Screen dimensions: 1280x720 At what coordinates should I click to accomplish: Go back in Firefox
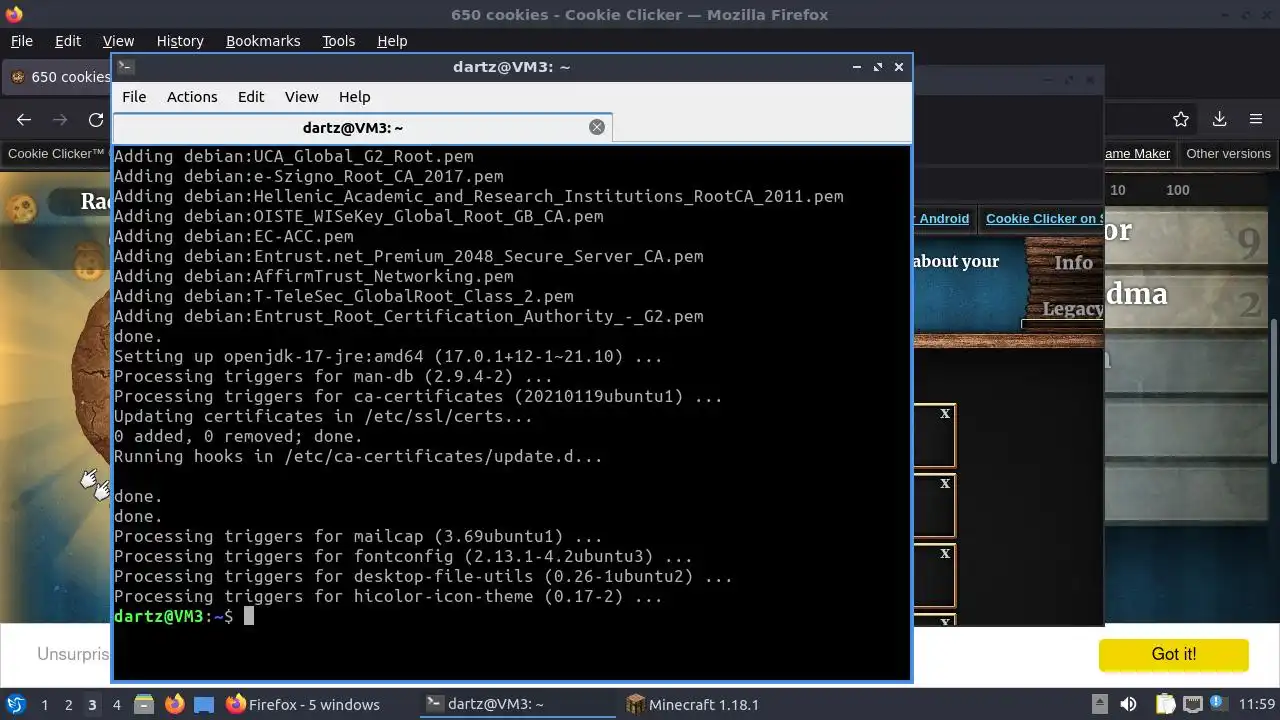(x=24, y=120)
